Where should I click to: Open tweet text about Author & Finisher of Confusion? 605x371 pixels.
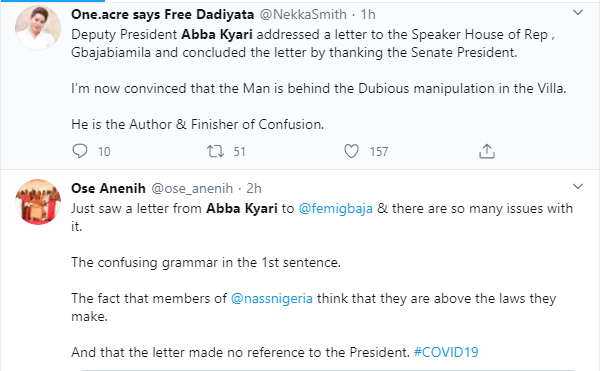coord(198,125)
